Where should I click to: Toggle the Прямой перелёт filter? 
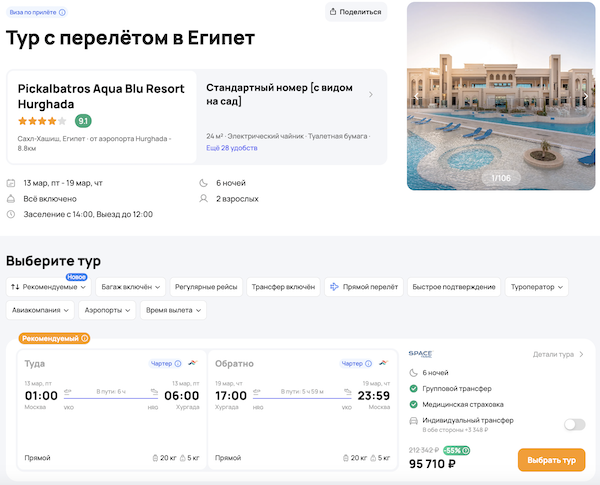coord(361,287)
